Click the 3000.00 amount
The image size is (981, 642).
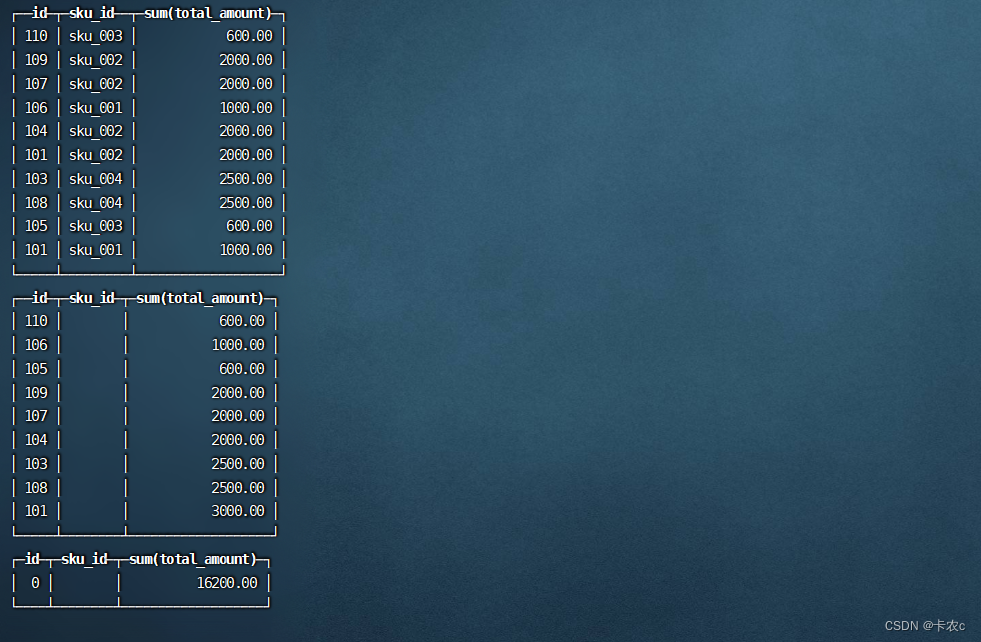point(238,511)
